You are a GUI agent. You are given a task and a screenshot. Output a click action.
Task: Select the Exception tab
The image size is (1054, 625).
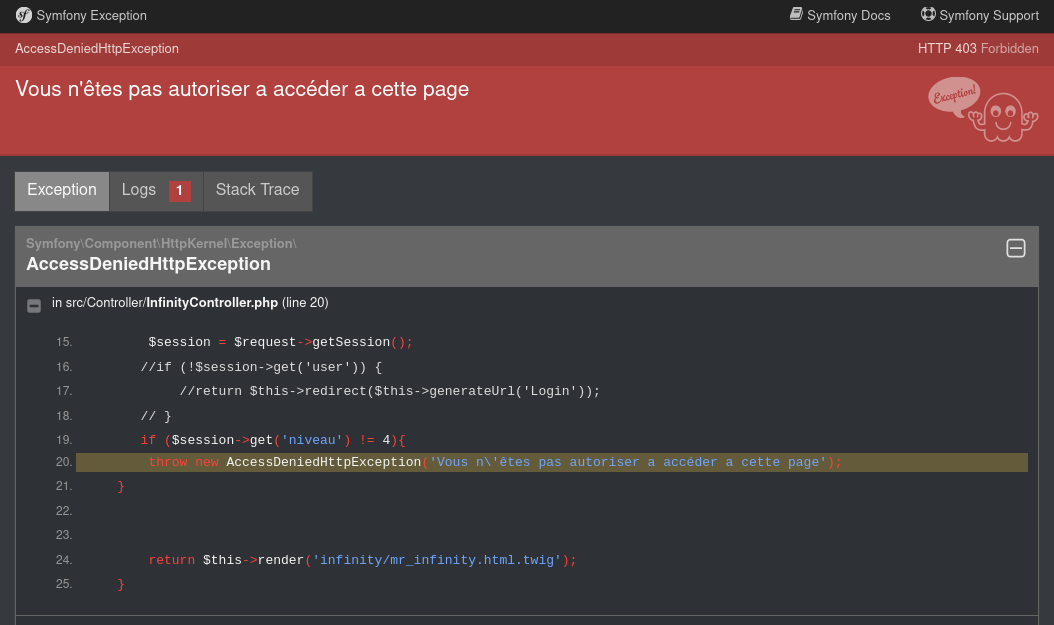[61, 190]
